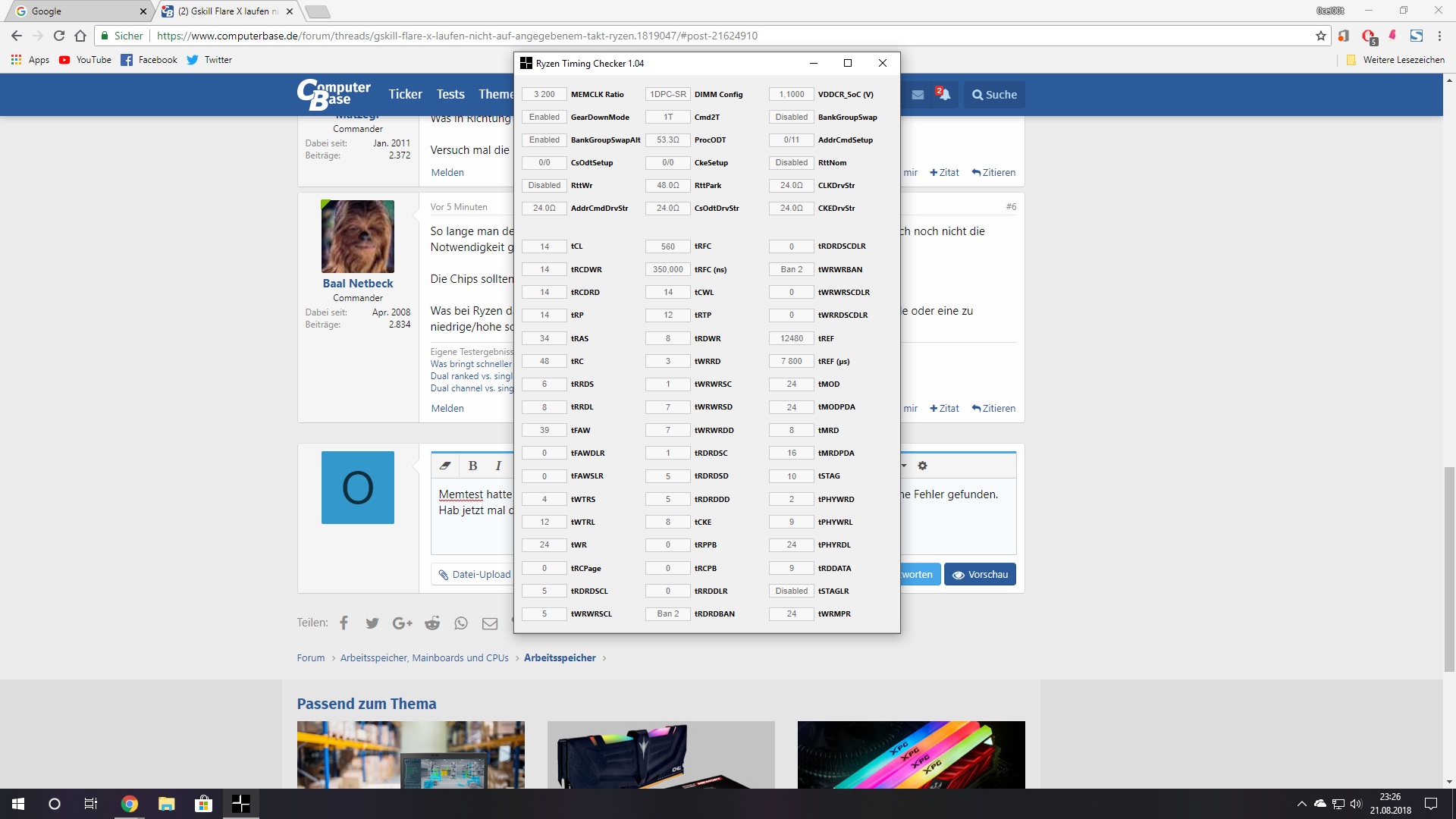Screen dimensions: 1456x819
Task: Click the pink popsicle extension icon
Action: 1393,35
